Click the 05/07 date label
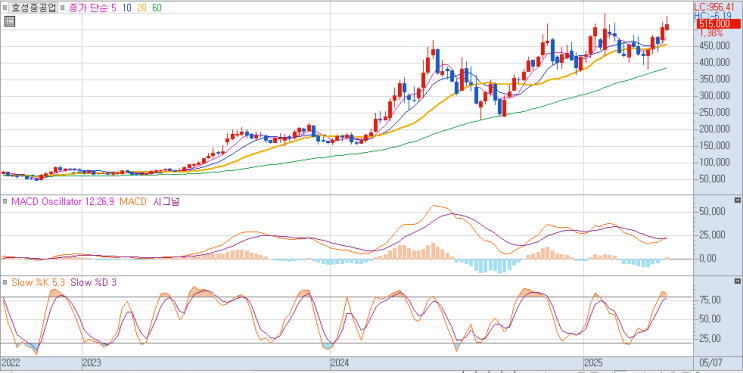The image size is (743, 373). coord(711,363)
